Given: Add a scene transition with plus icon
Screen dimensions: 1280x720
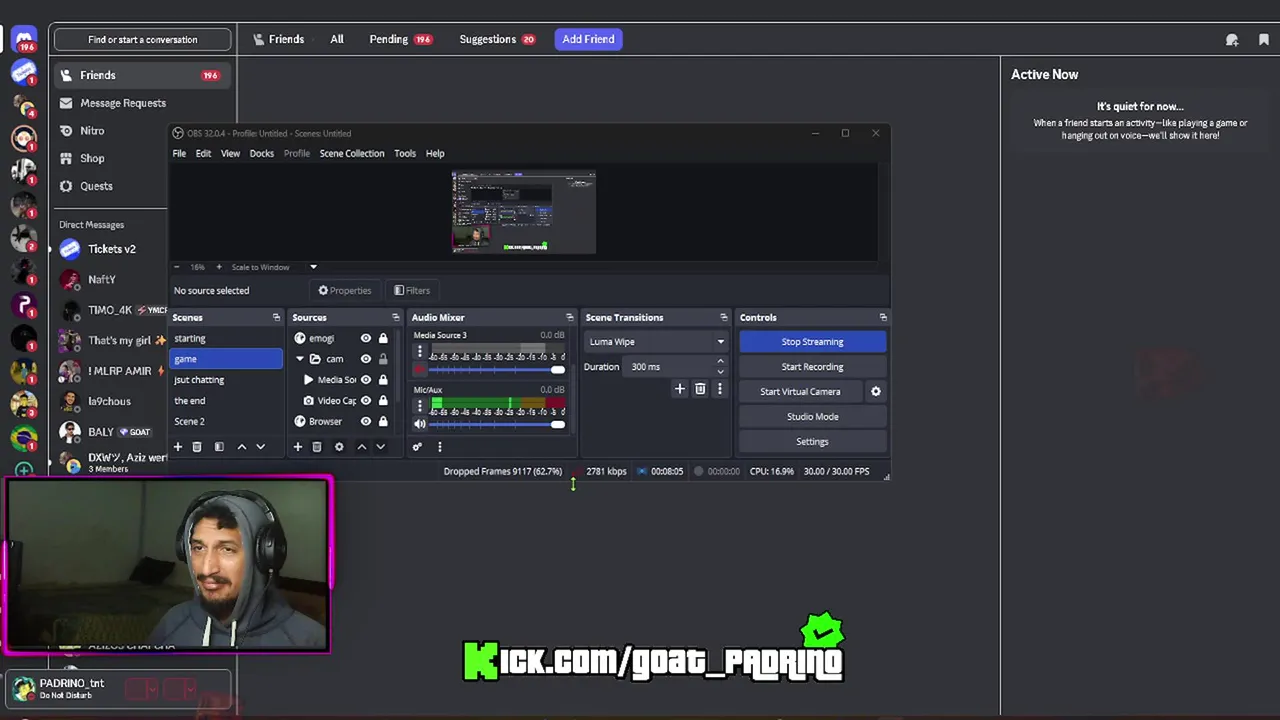Looking at the screenshot, I should 680,389.
